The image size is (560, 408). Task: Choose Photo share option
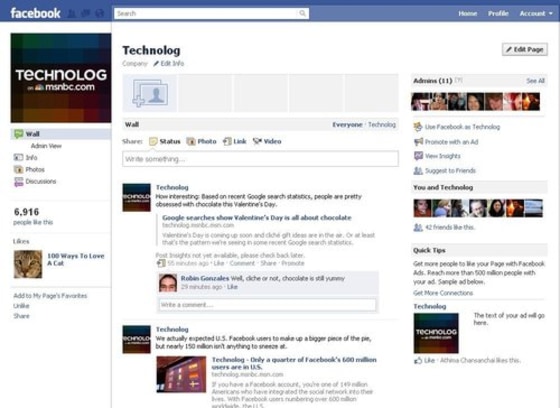(x=201, y=141)
